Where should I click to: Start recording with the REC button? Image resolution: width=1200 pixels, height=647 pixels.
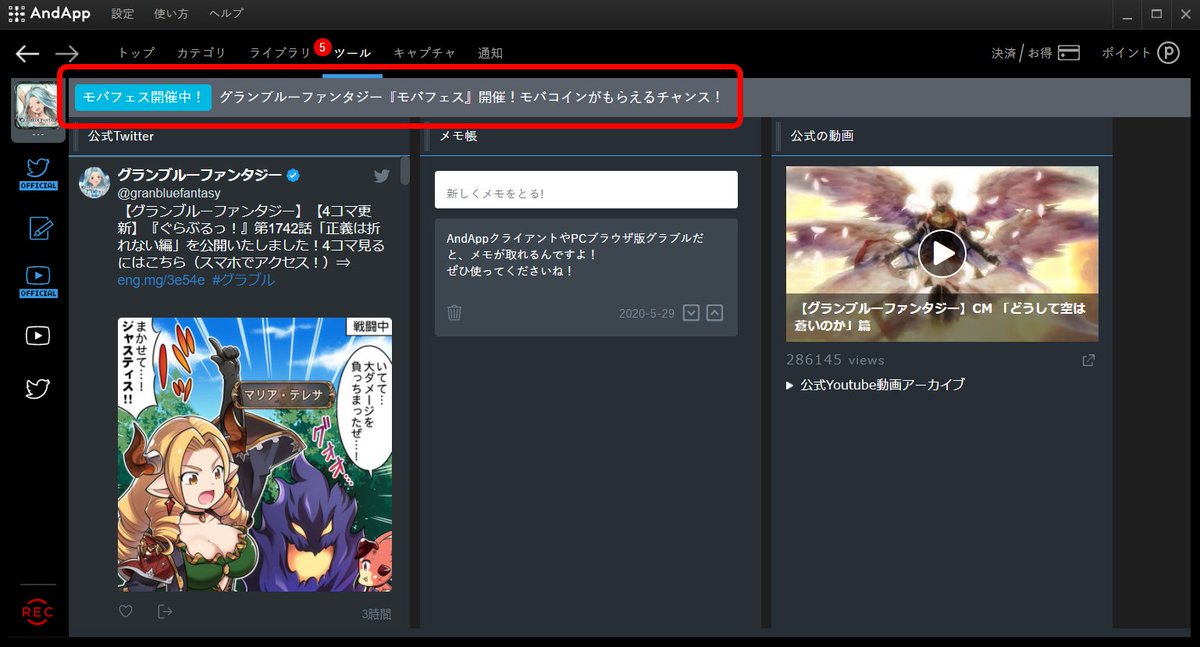[38, 611]
